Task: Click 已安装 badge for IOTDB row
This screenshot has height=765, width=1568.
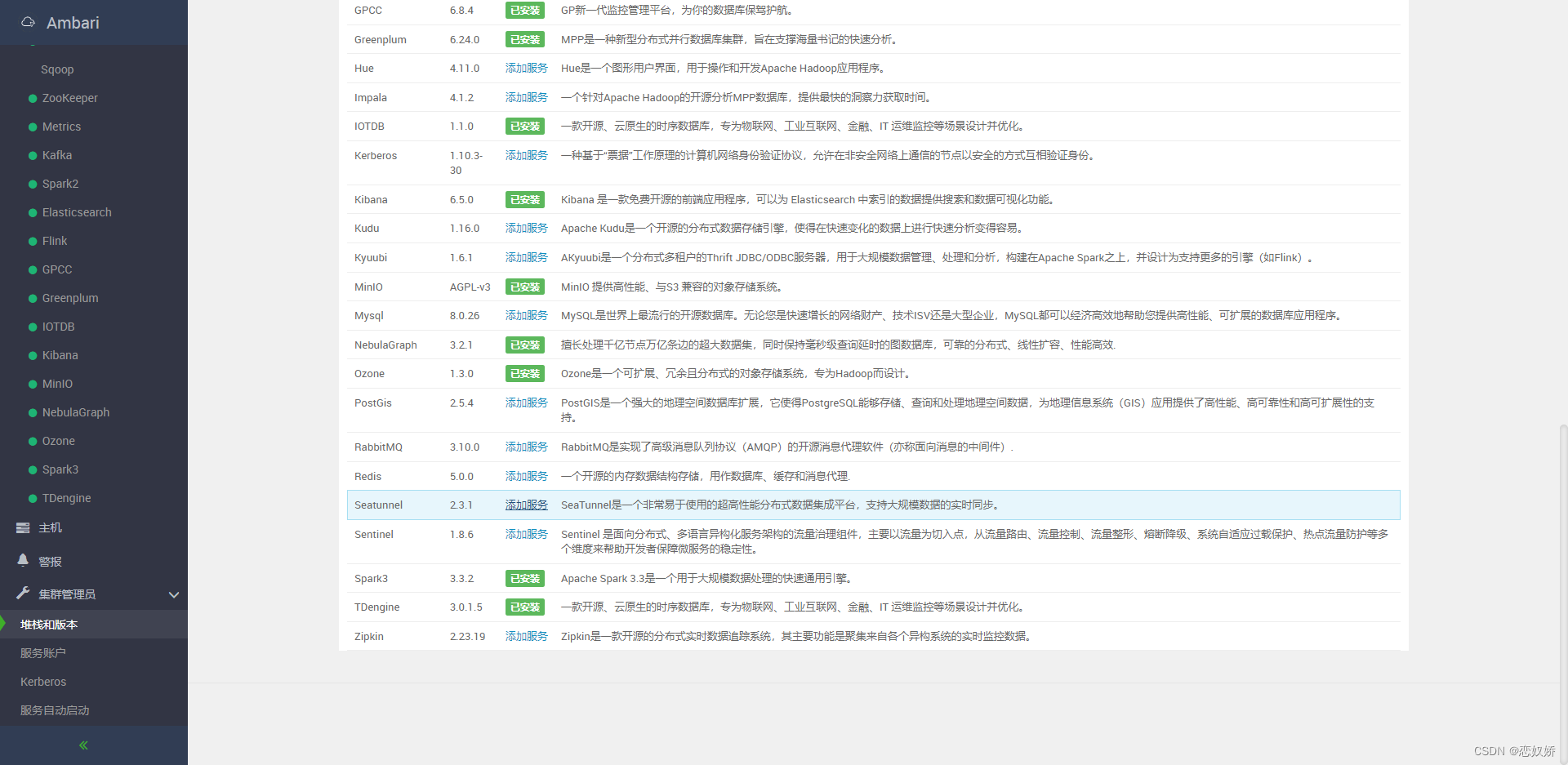Action: click(x=525, y=127)
